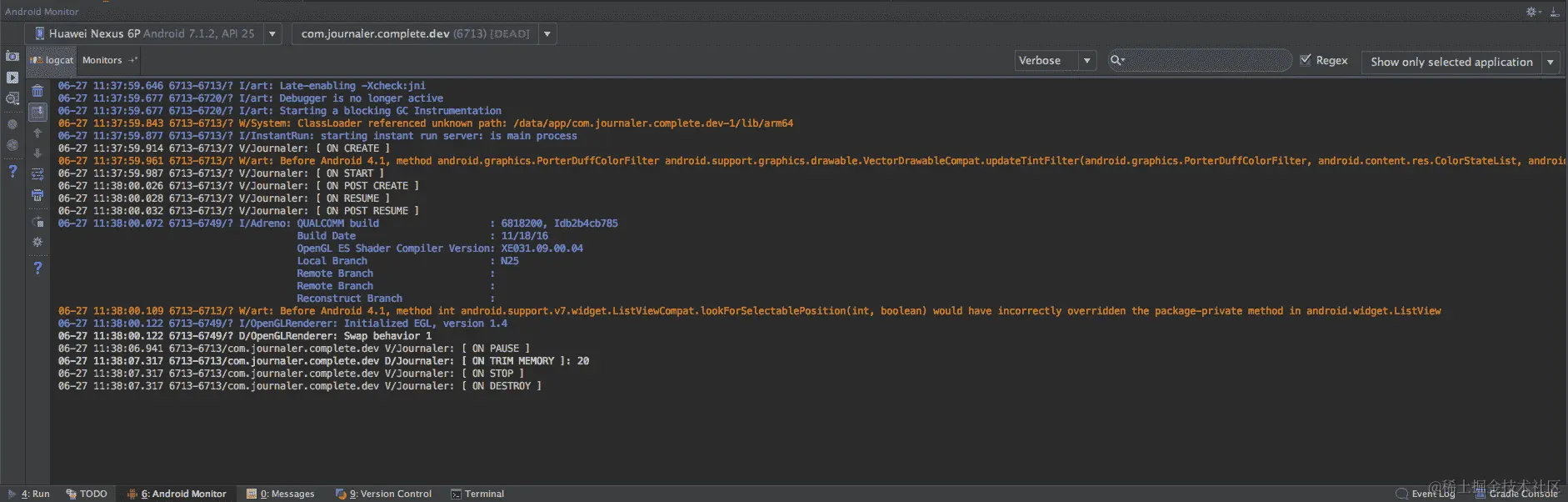Click the QUALCOMM build log line
The image size is (1568, 502).
[338, 223]
